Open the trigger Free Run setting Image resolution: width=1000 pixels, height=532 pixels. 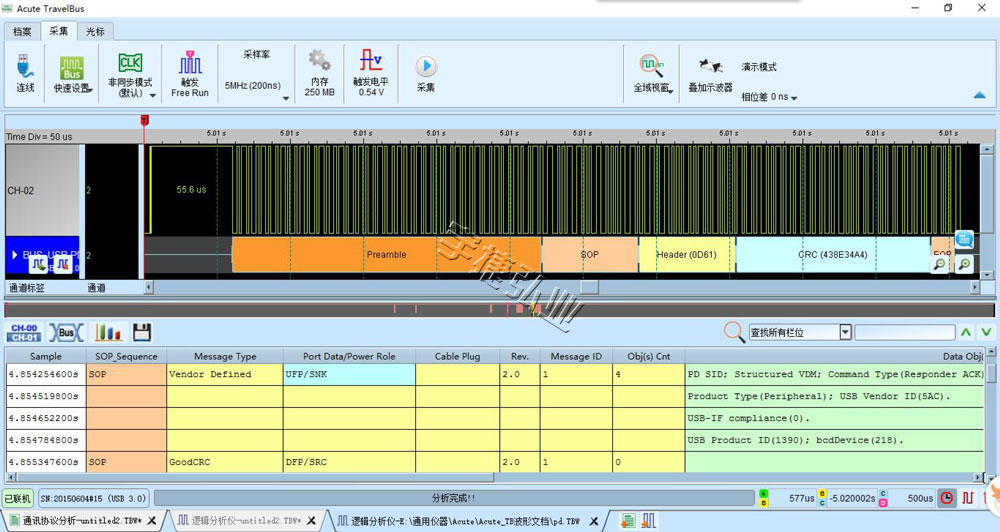[189, 74]
